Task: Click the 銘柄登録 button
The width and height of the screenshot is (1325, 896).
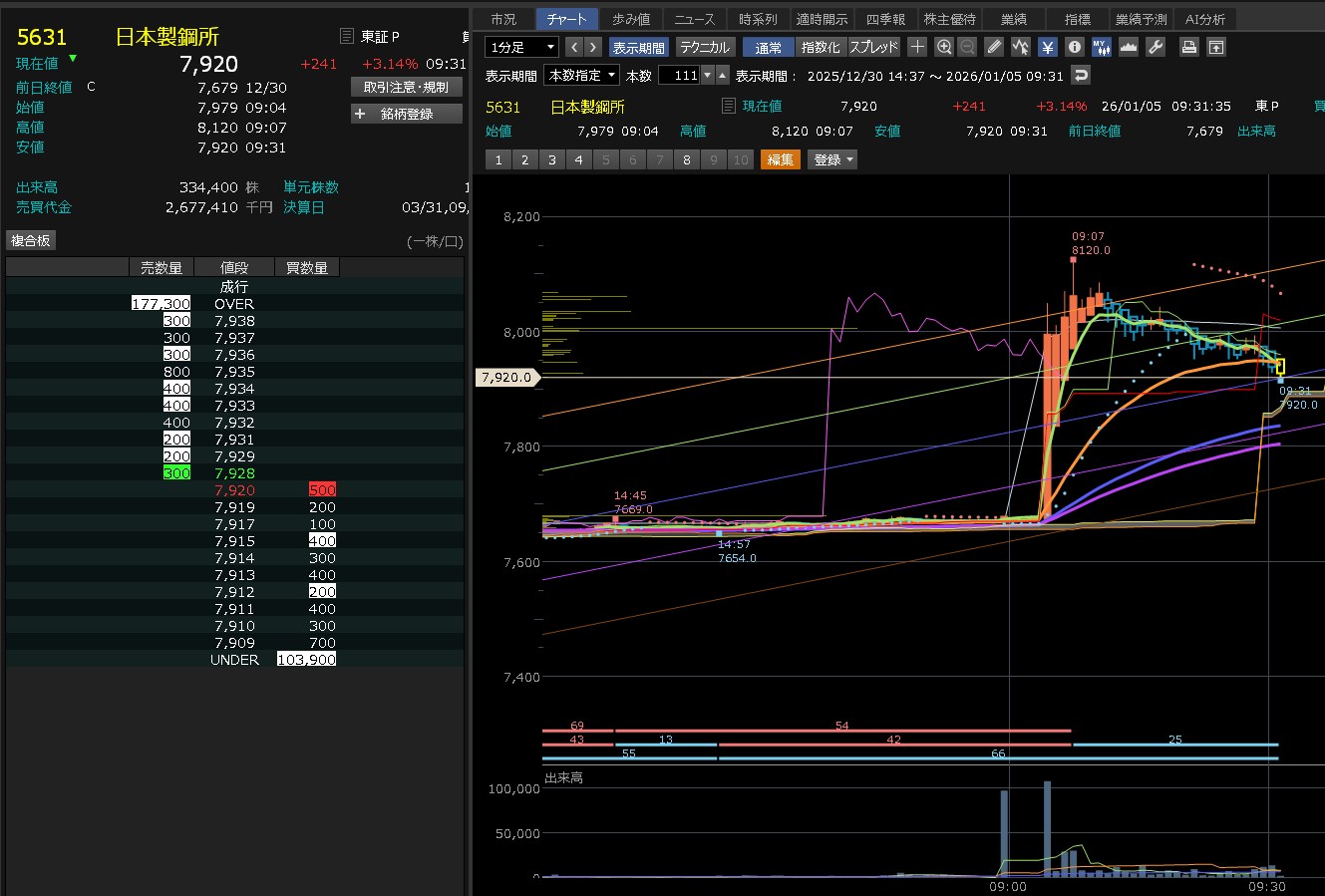Action: click(x=407, y=114)
